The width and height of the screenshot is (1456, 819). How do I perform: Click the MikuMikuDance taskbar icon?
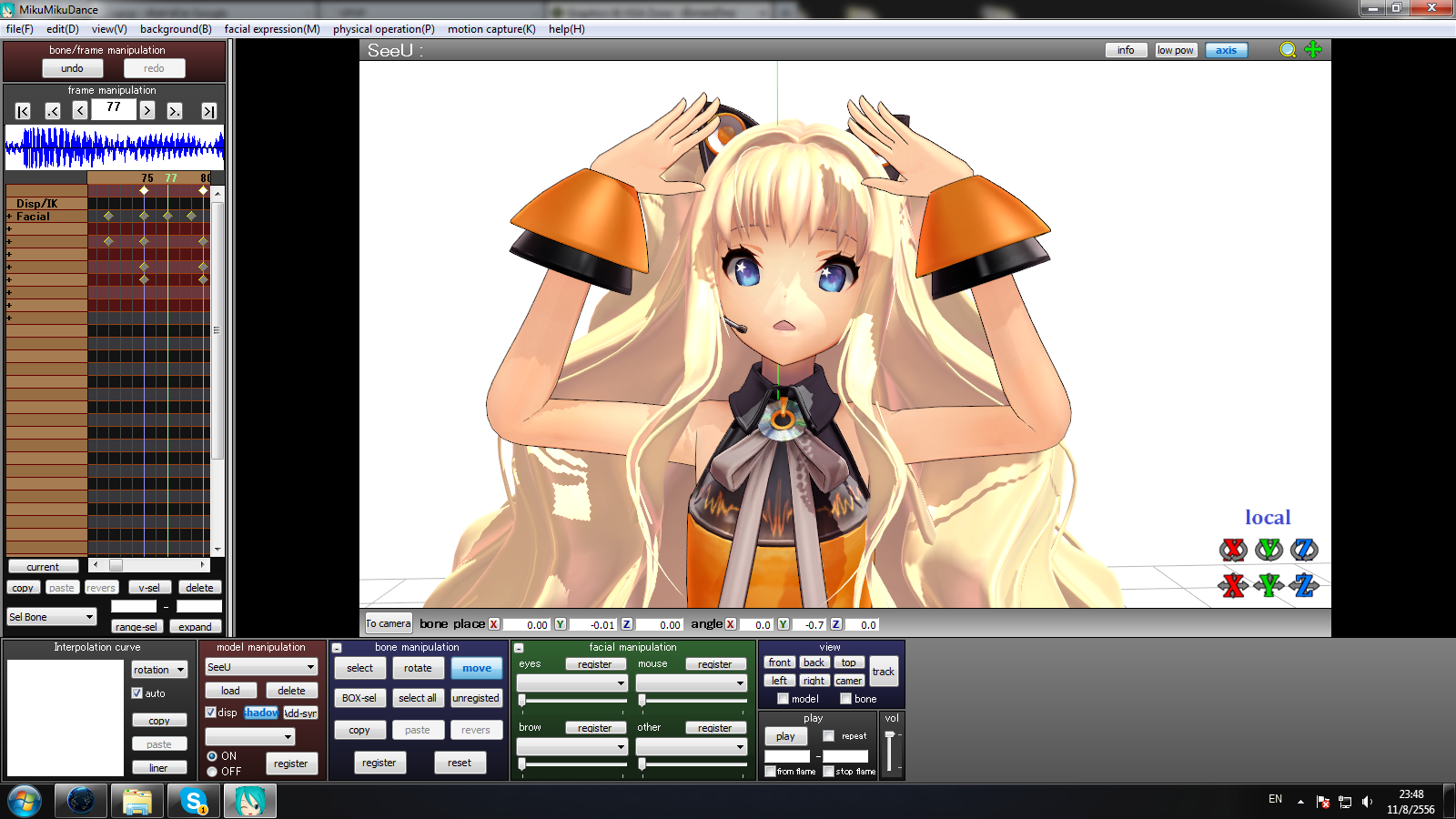(250, 802)
